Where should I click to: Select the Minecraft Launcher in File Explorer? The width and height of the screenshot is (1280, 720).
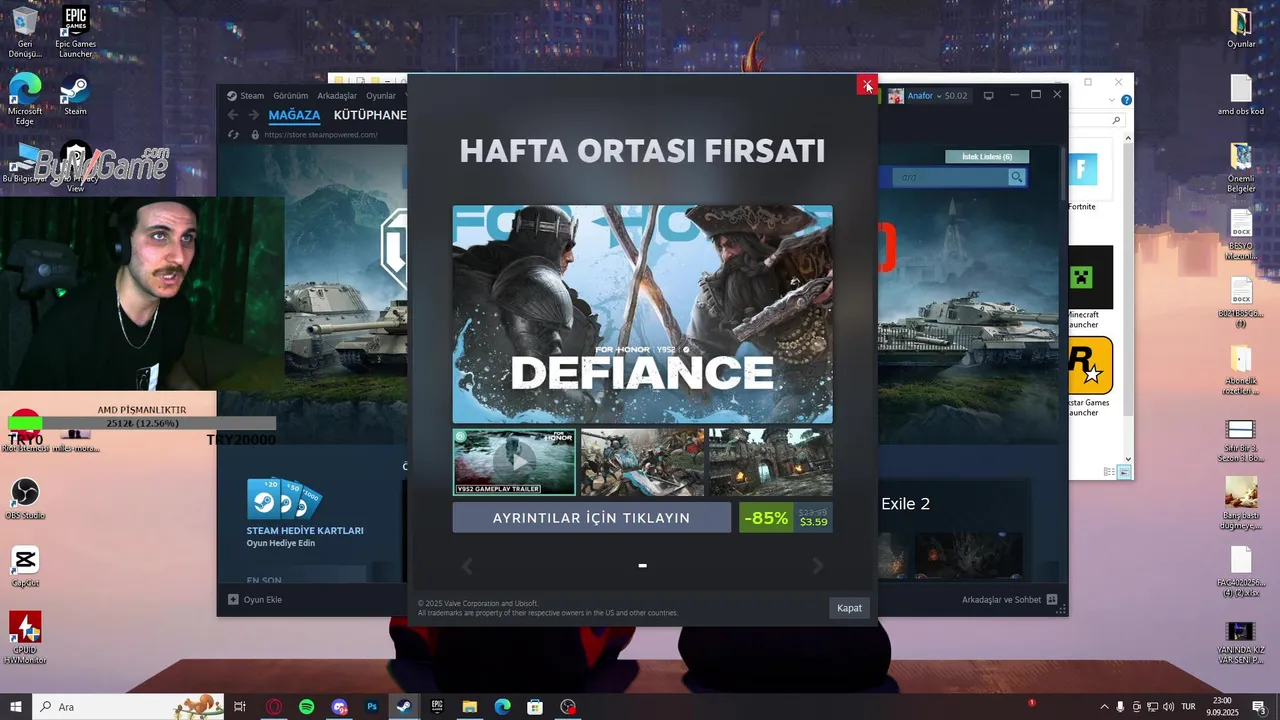pos(1090,287)
